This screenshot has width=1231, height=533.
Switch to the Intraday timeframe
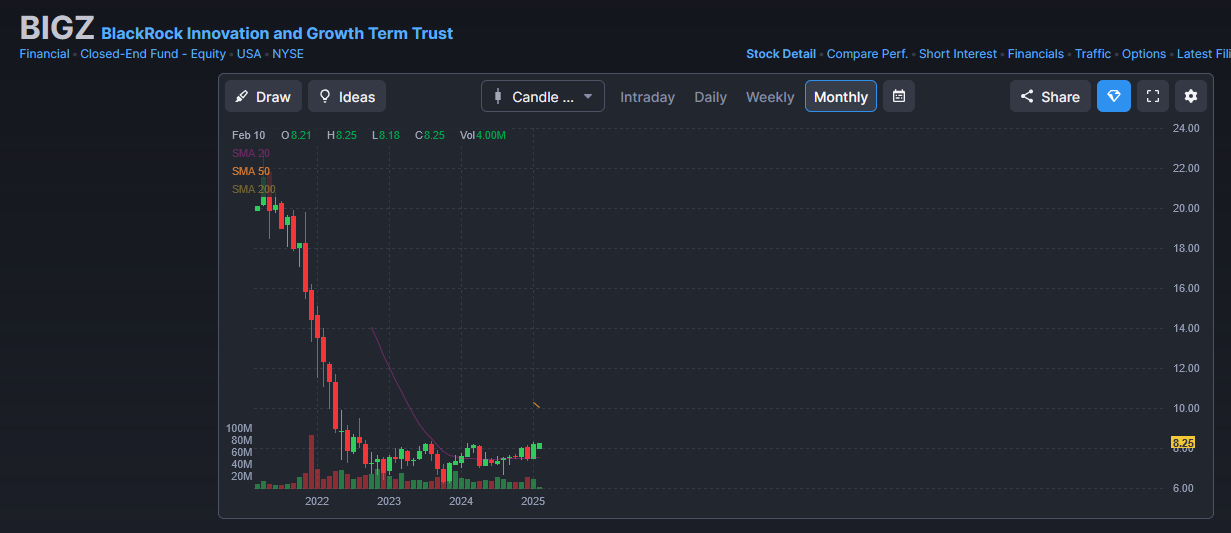click(647, 97)
